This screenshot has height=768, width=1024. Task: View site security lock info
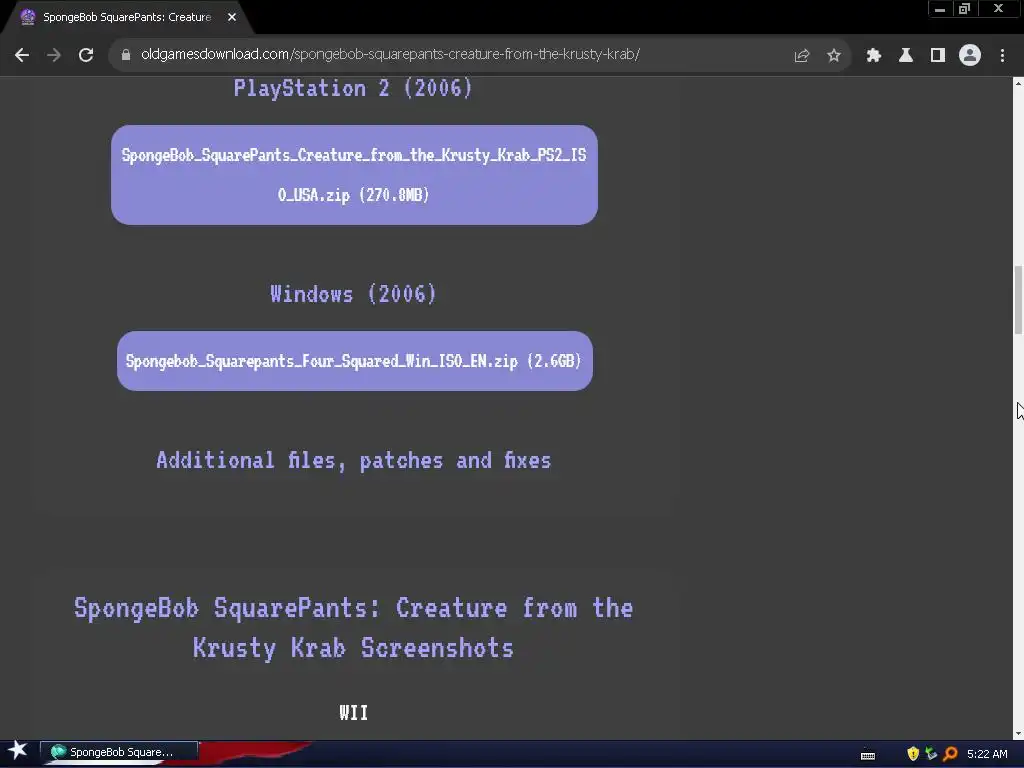126,55
